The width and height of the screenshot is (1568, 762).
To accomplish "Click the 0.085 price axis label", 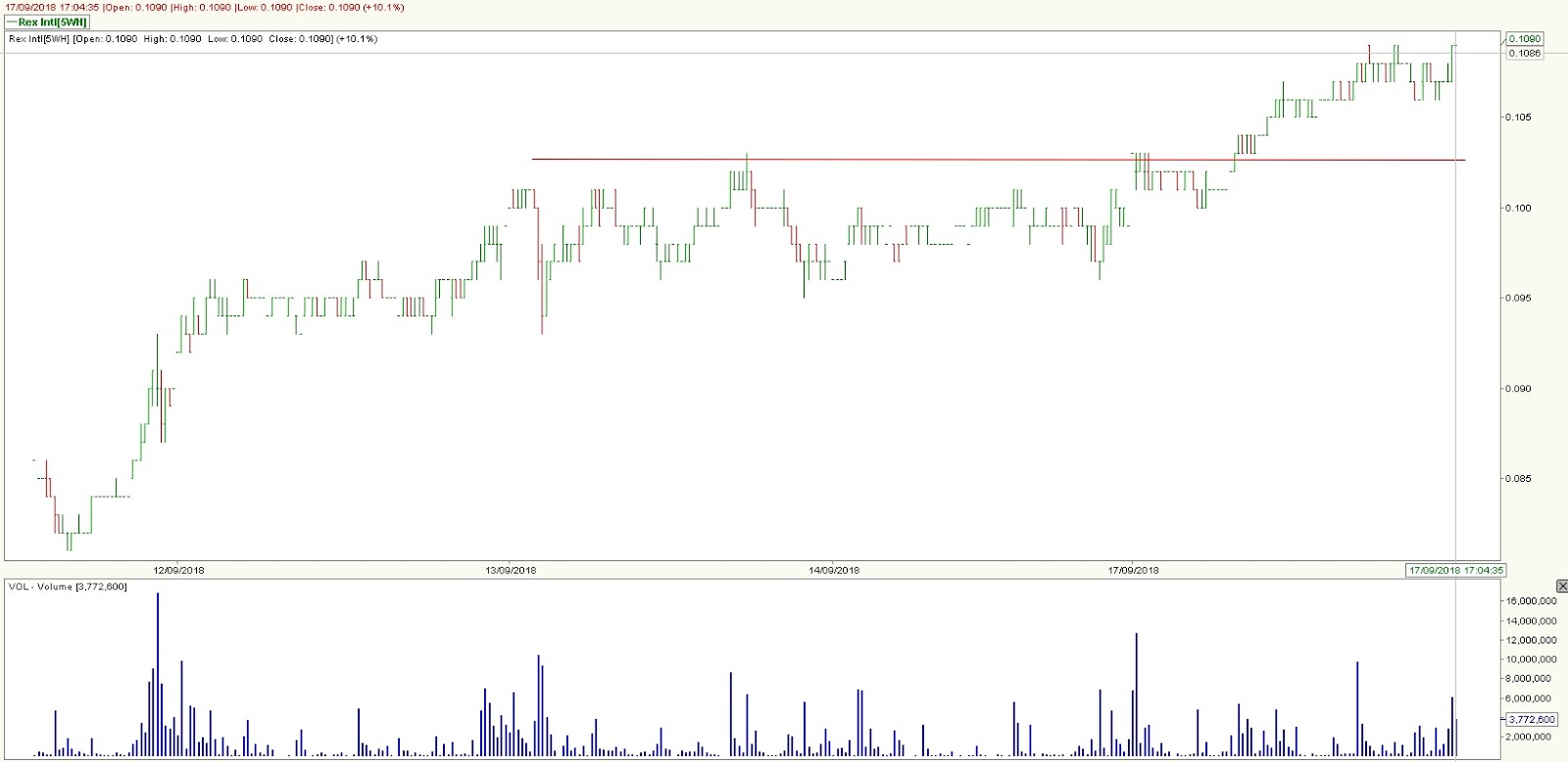I will [x=1518, y=479].
